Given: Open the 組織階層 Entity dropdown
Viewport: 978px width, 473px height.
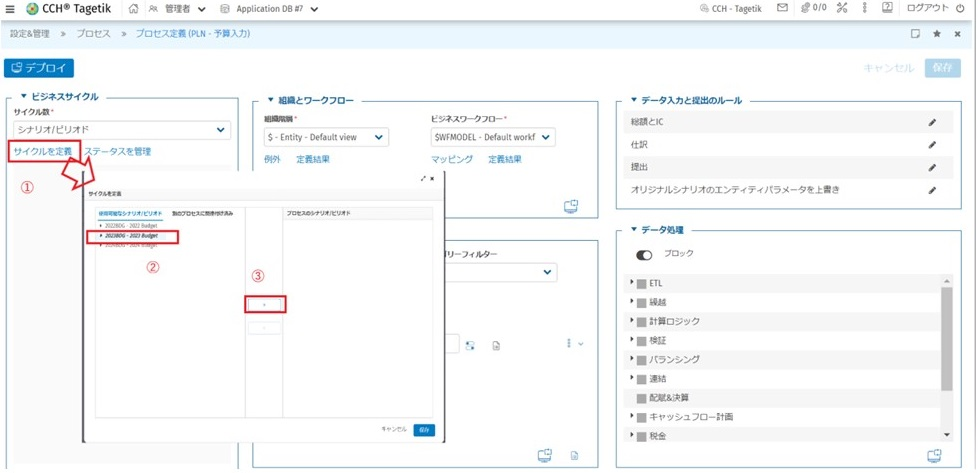Looking at the screenshot, I should click(x=325, y=137).
